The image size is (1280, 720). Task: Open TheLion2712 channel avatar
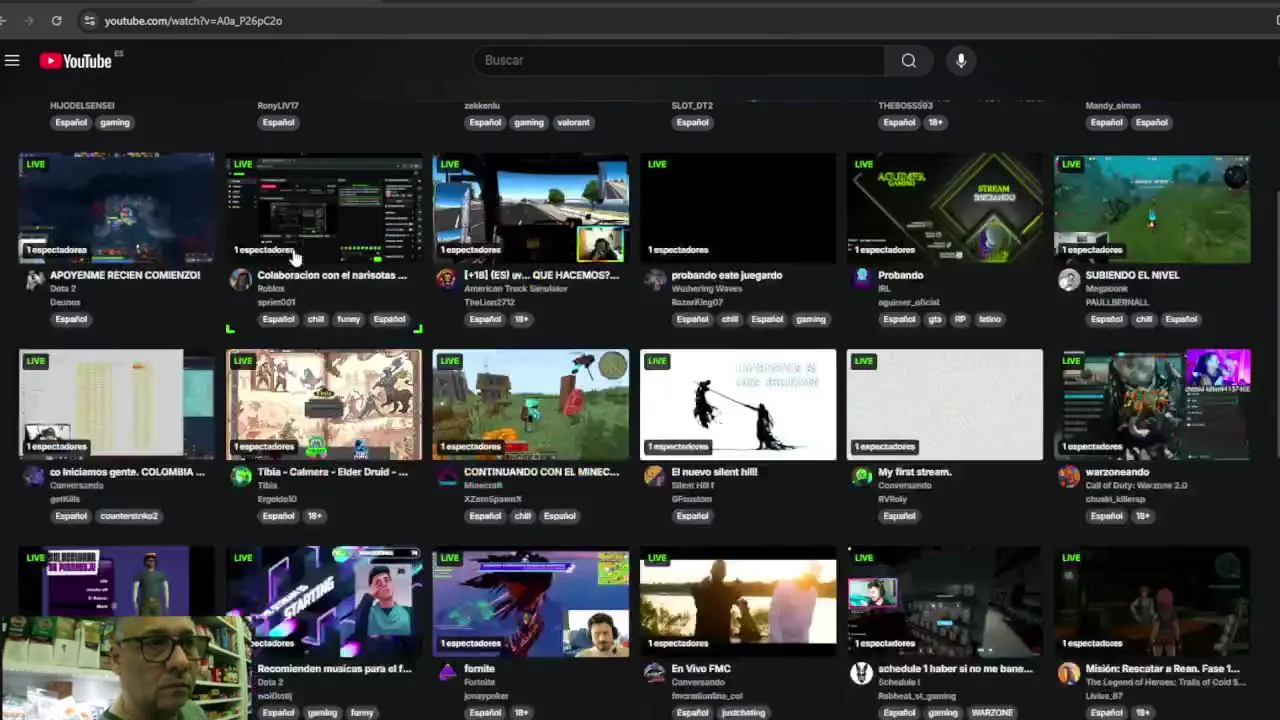pyautogui.click(x=447, y=280)
